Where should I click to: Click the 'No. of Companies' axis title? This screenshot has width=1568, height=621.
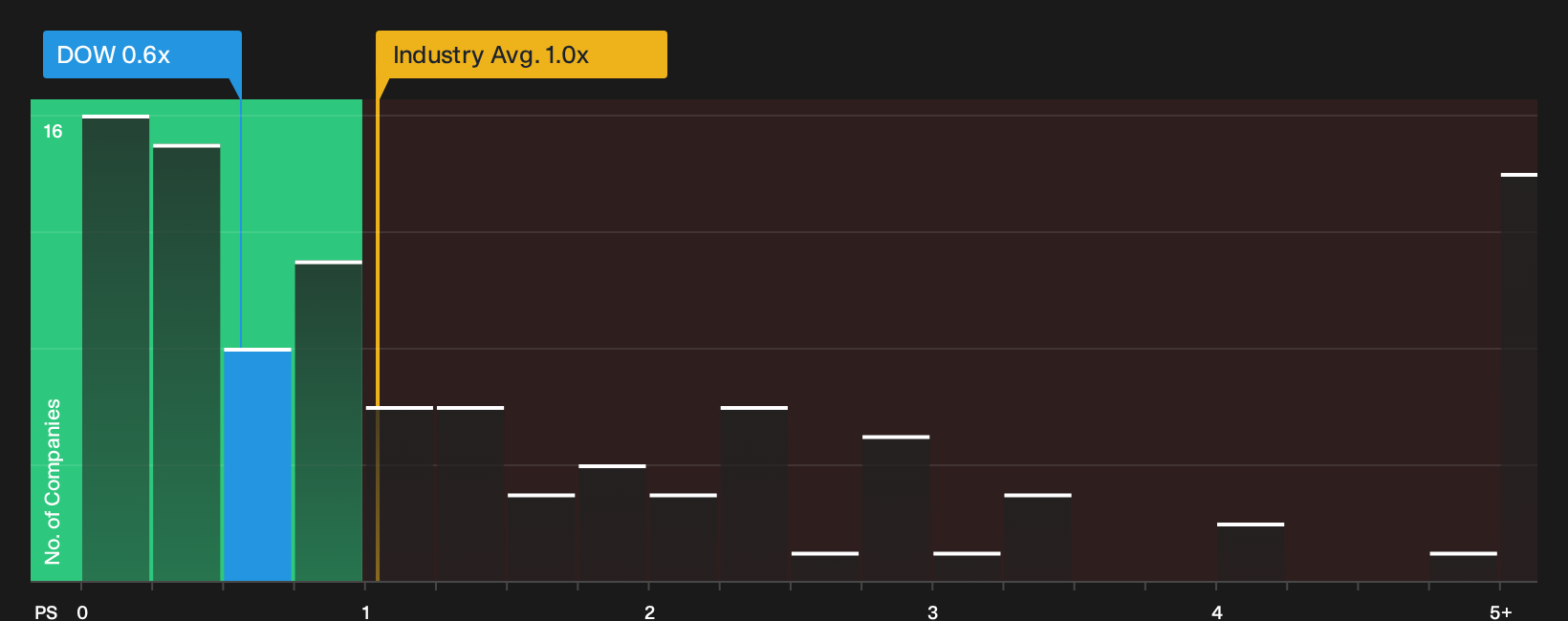click(x=53, y=482)
